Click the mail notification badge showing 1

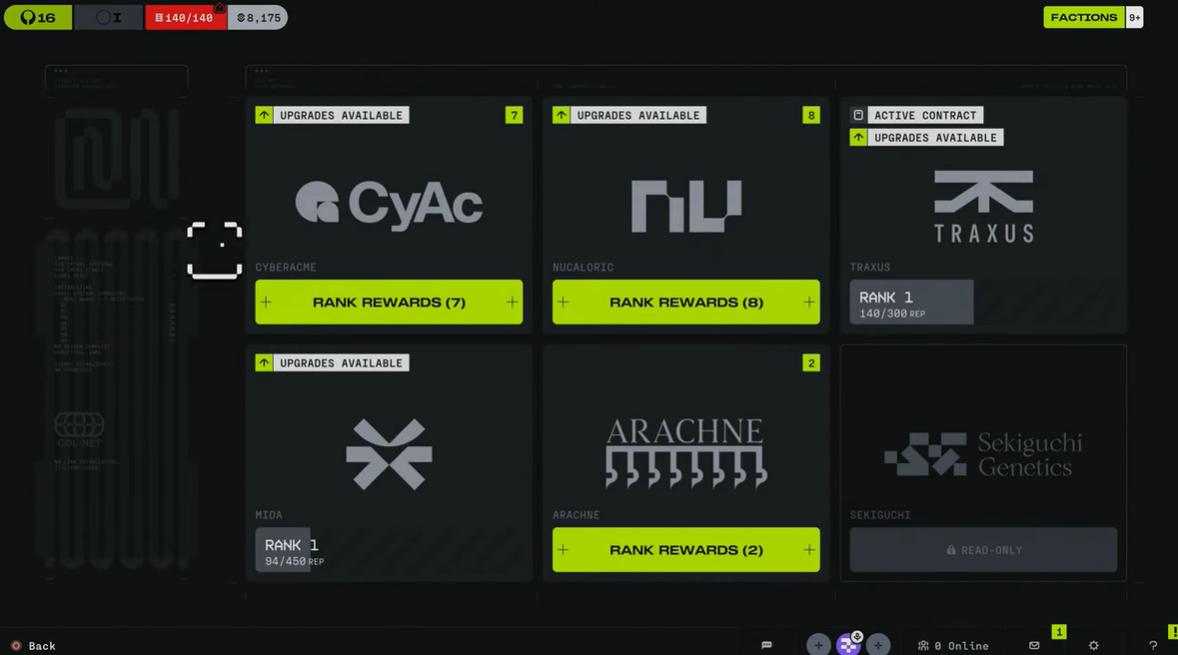[1059, 632]
